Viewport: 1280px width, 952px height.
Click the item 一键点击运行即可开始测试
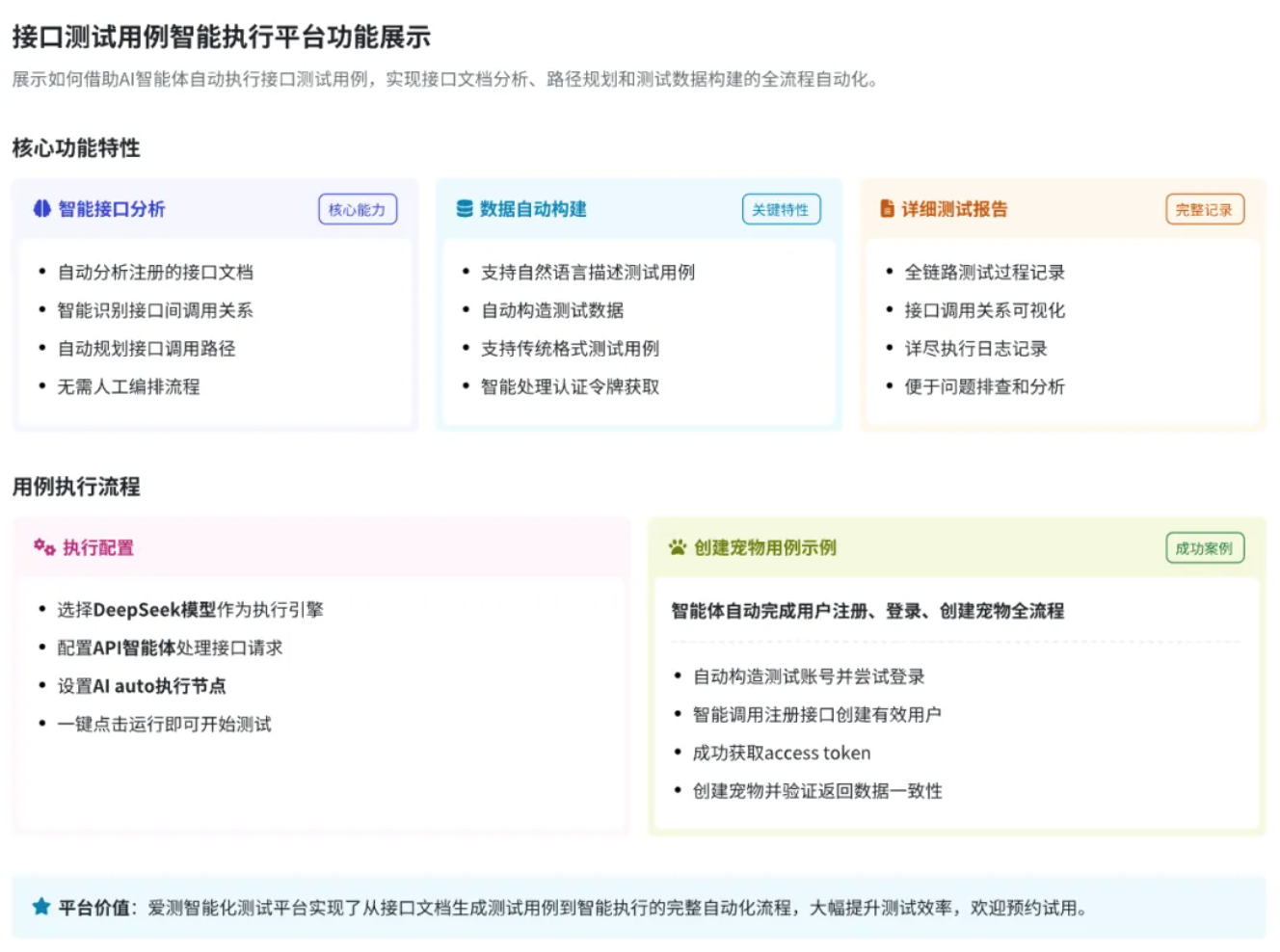pyautogui.click(x=164, y=724)
